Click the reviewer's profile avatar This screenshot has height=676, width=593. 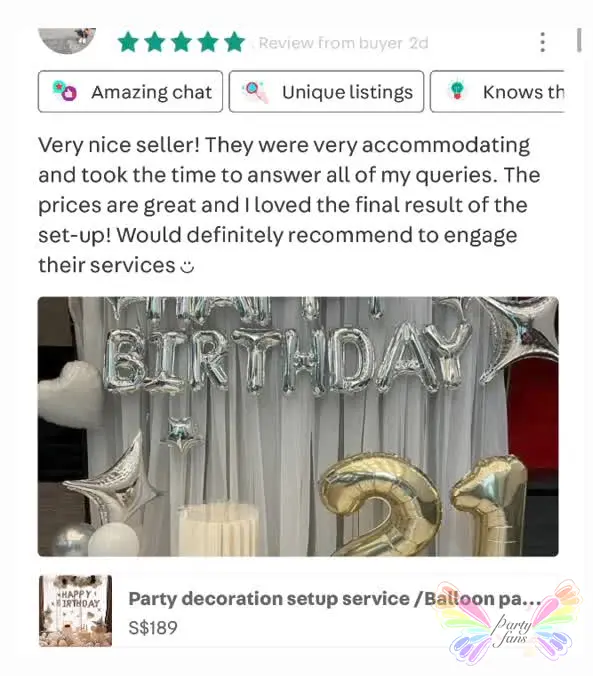pos(67,41)
